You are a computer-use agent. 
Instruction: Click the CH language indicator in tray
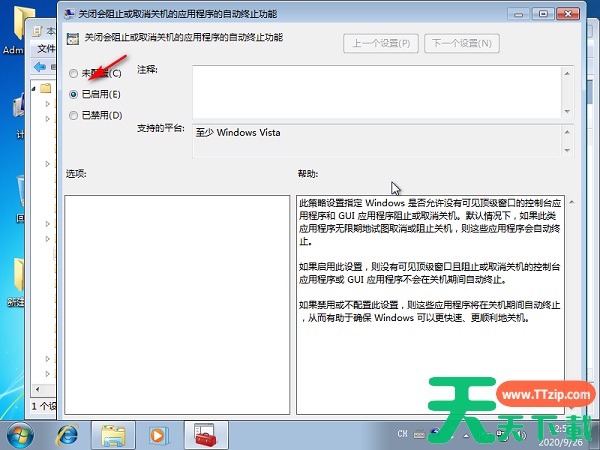click(x=402, y=434)
